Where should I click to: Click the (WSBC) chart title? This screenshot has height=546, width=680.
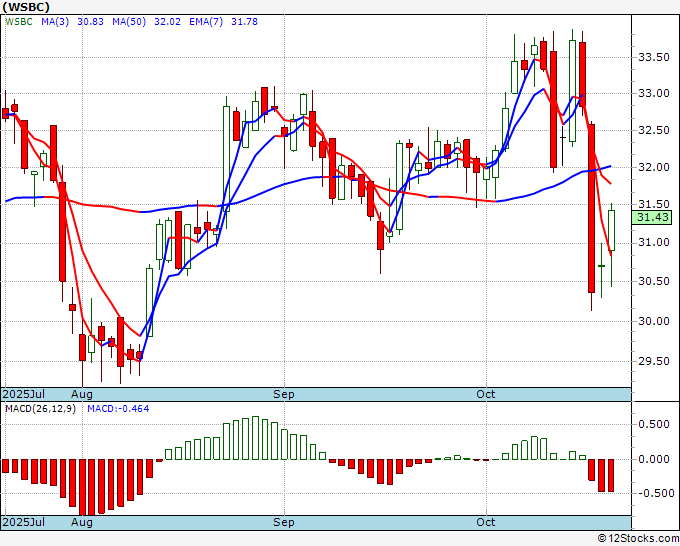pos(26,7)
